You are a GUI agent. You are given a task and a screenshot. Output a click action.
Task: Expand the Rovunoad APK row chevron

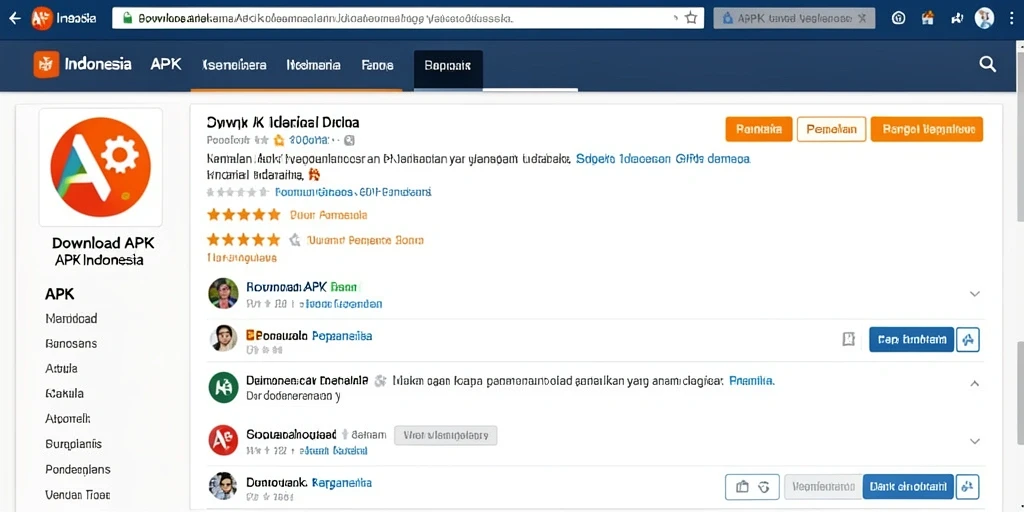tap(974, 294)
